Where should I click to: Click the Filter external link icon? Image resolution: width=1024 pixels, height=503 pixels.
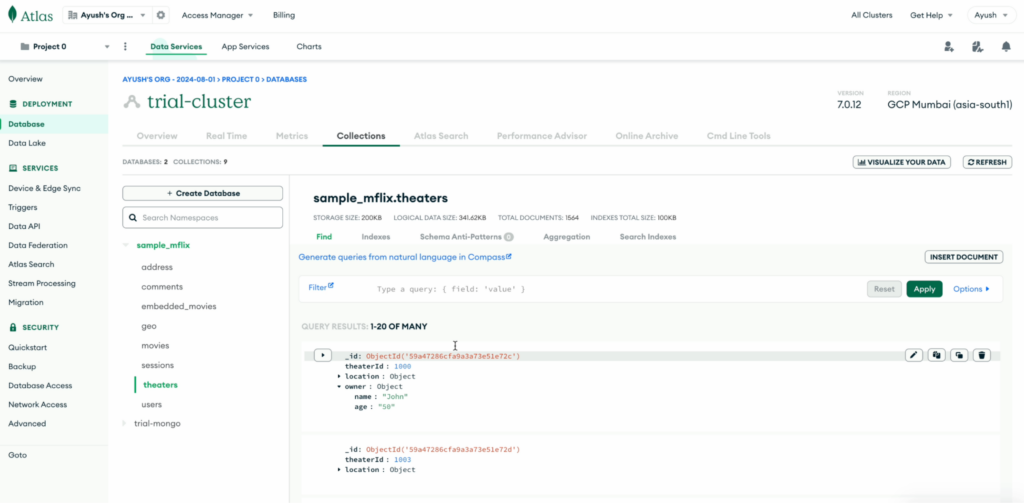[331, 285]
